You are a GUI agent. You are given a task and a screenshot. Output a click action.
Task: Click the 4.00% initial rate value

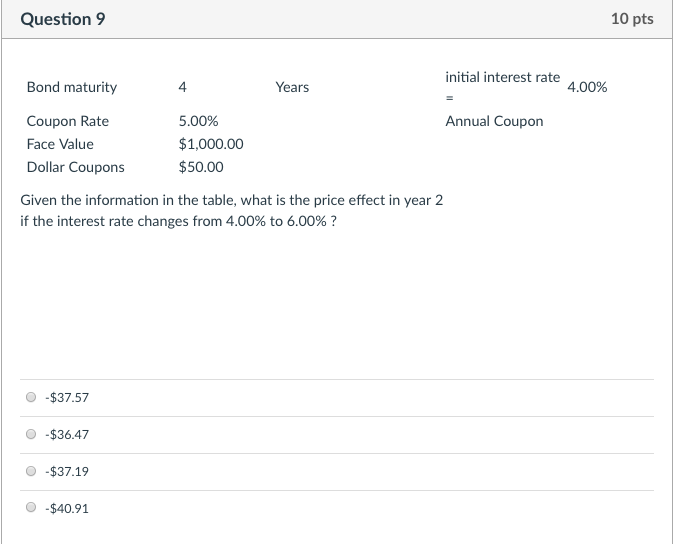coord(587,87)
